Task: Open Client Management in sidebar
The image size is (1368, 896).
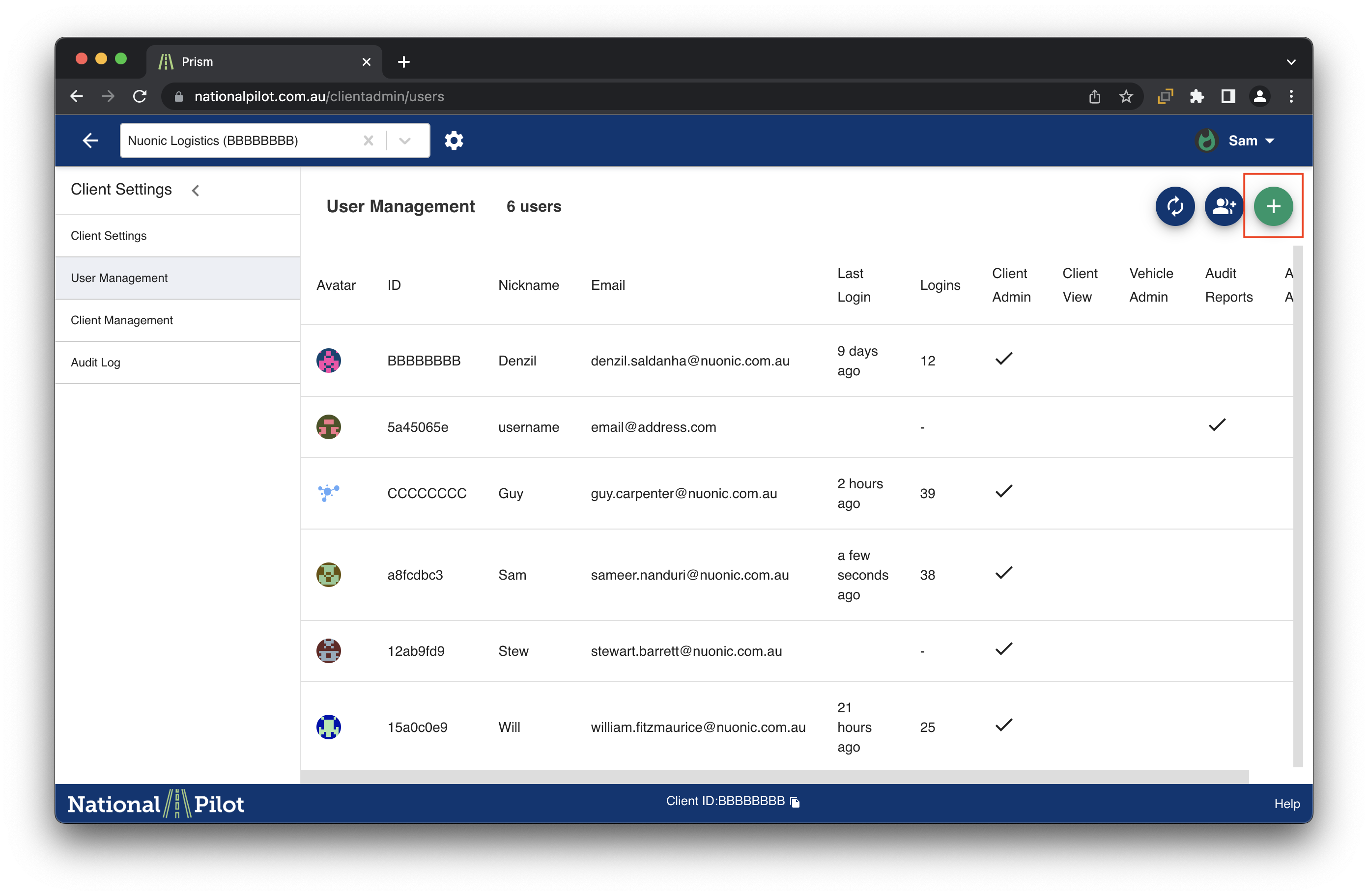Action: click(121, 320)
